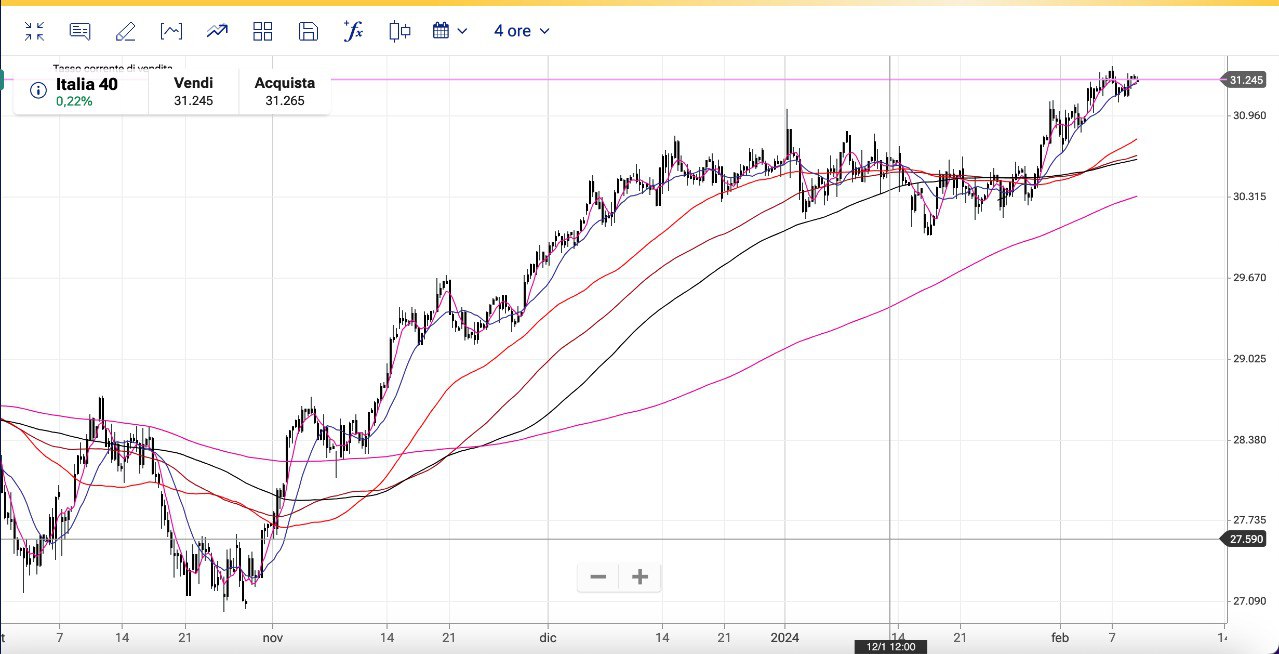Viewport: 1279px width, 654px height.
Task: Select the pencil drawing tool
Action: coord(125,31)
